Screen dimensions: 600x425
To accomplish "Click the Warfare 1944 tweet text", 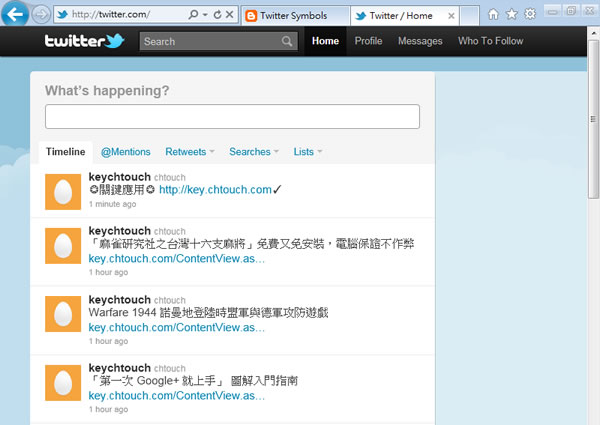I will [209, 313].
